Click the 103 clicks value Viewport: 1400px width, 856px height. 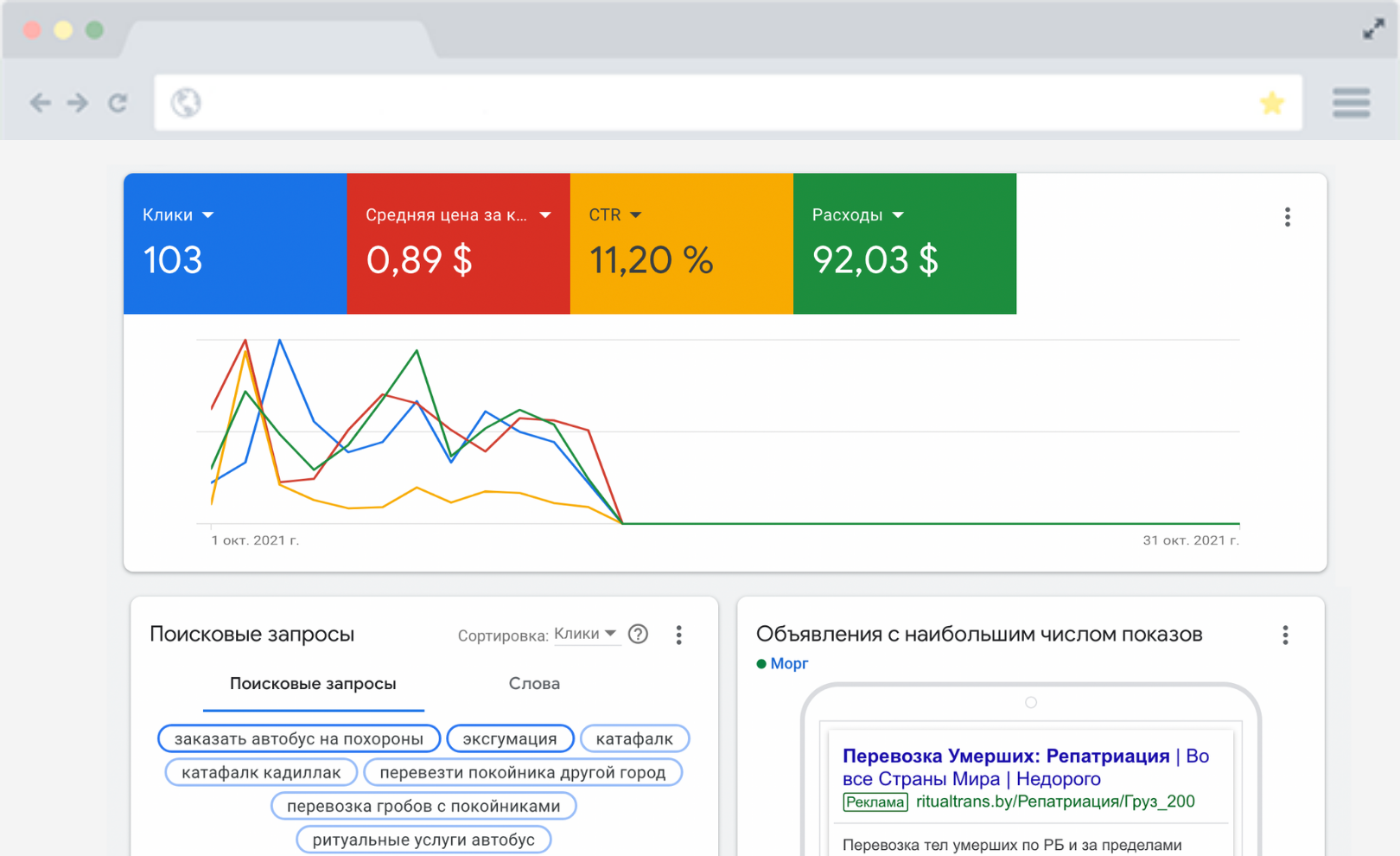[x=173, y=260]
